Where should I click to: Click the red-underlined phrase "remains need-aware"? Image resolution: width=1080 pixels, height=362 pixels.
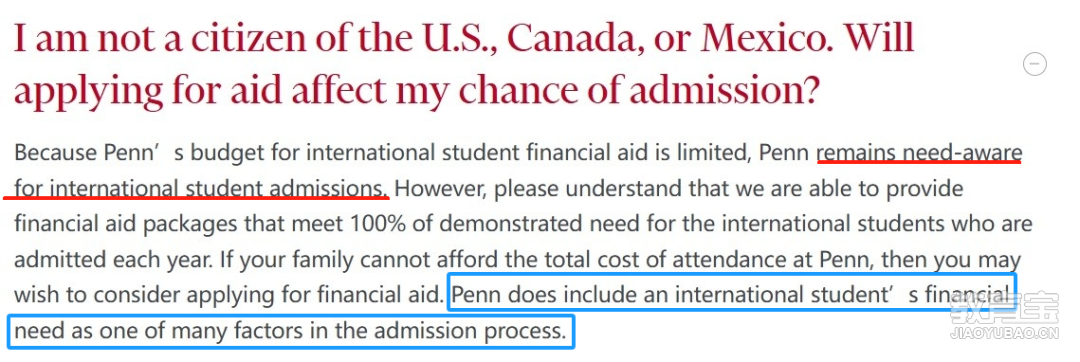919,153
